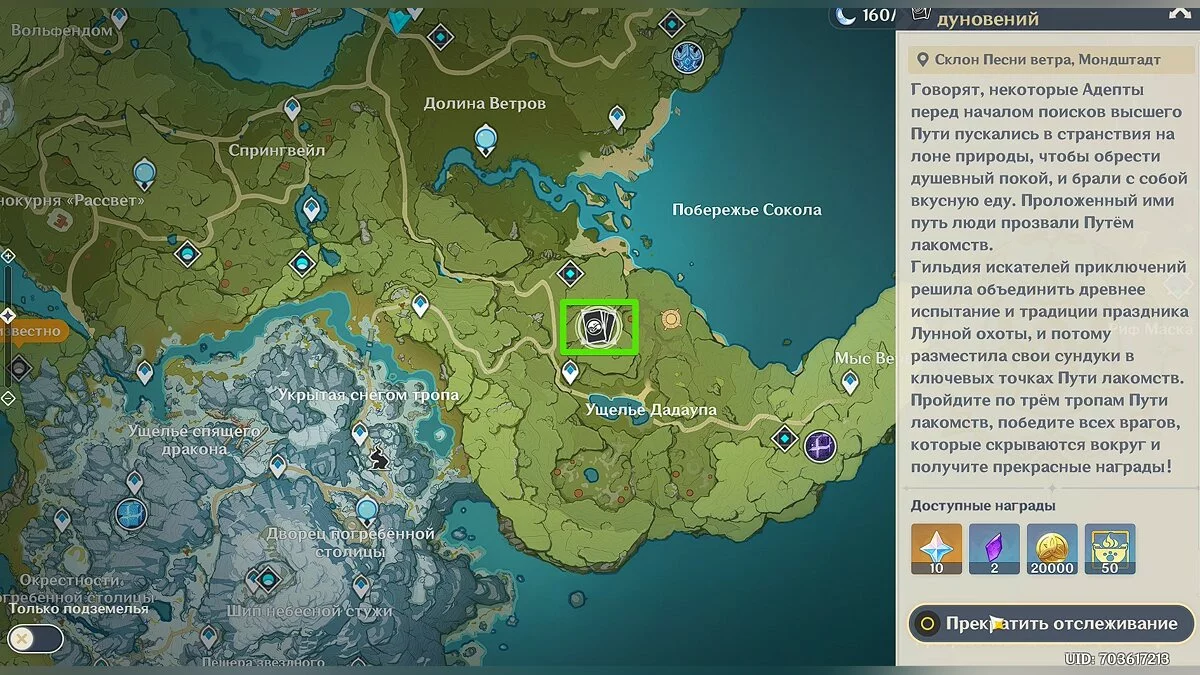Click the UID: 703617213 text

click(x=1116, y=659)
